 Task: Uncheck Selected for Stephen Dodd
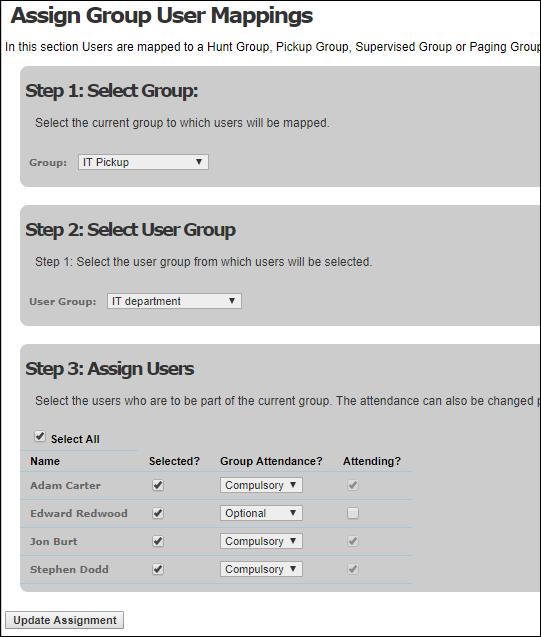tap(158, 569)
